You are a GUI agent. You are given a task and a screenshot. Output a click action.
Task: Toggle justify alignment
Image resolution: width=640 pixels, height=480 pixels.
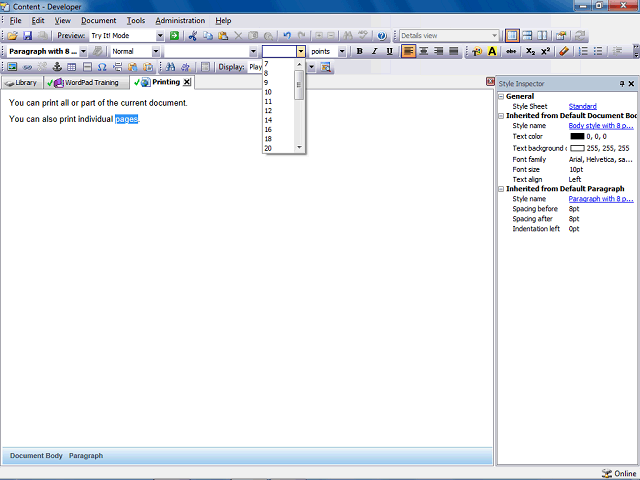point(453,51)
